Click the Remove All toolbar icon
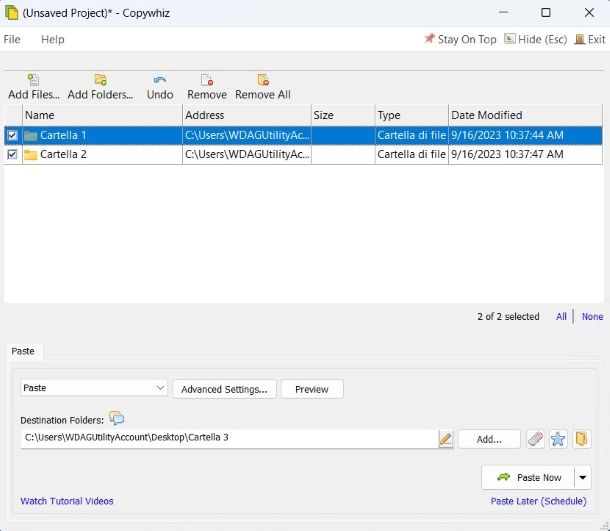Image resolution: width=610 pixels, height=531 pixels. coord(263,80)
